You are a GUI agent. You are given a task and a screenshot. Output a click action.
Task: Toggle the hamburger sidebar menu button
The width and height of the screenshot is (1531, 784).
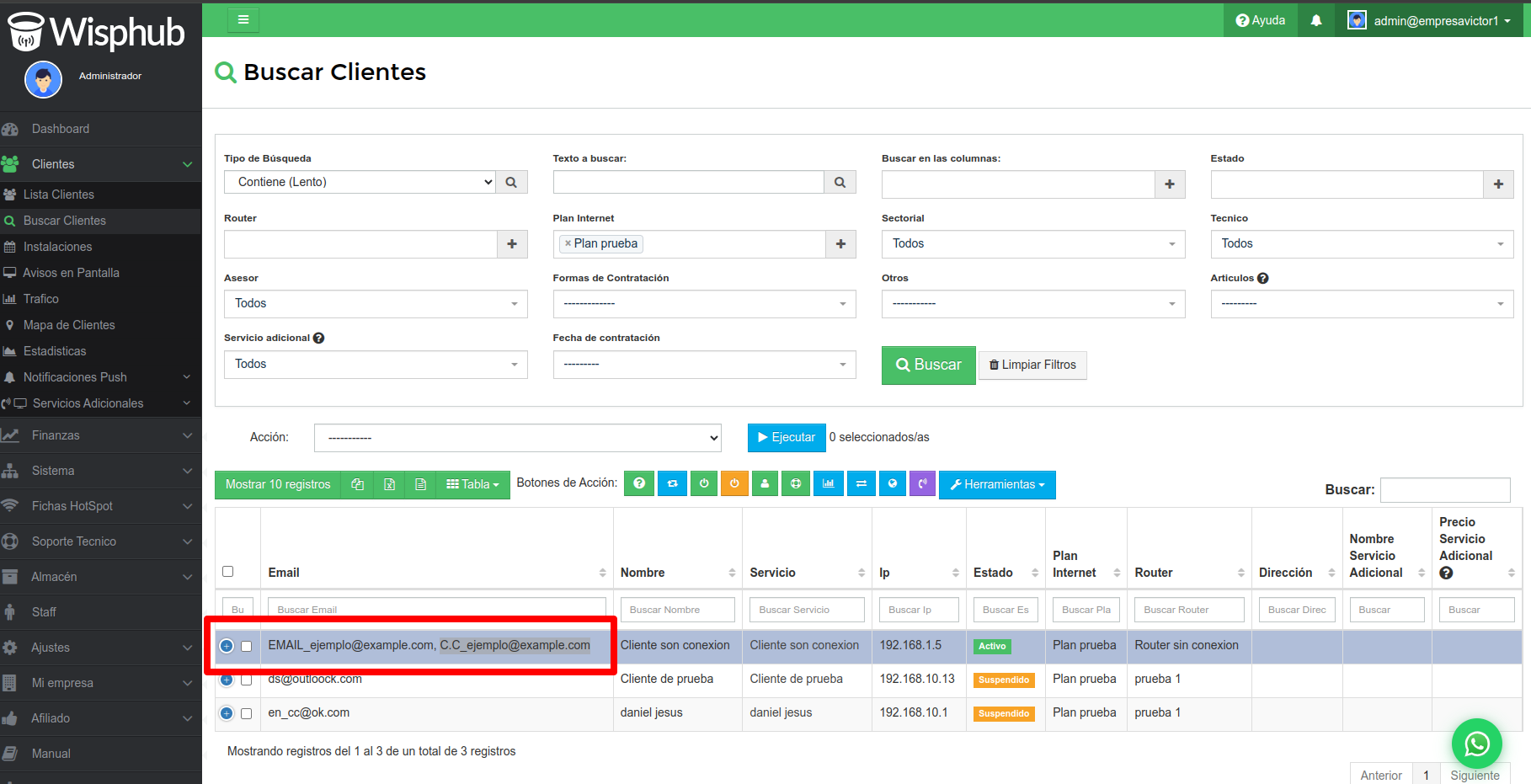(x=243, y=19)
